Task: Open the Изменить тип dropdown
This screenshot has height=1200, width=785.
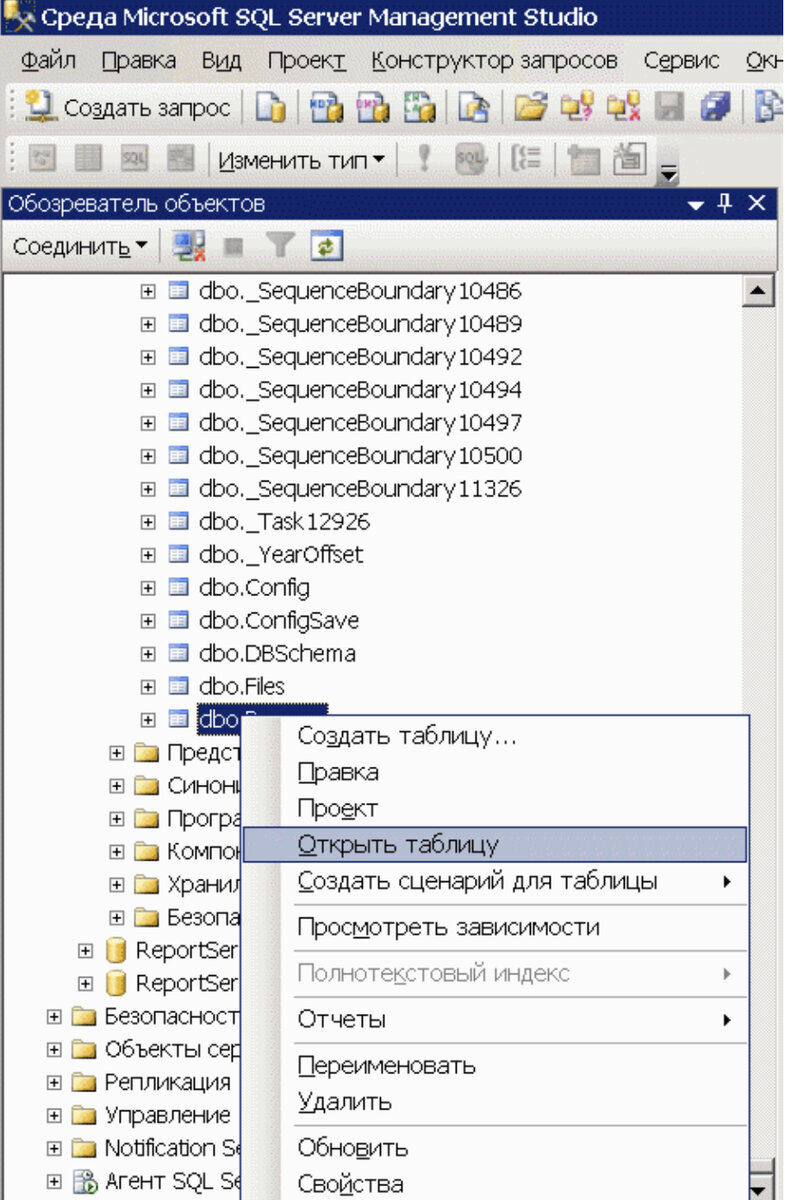Action: click(302, 160)
